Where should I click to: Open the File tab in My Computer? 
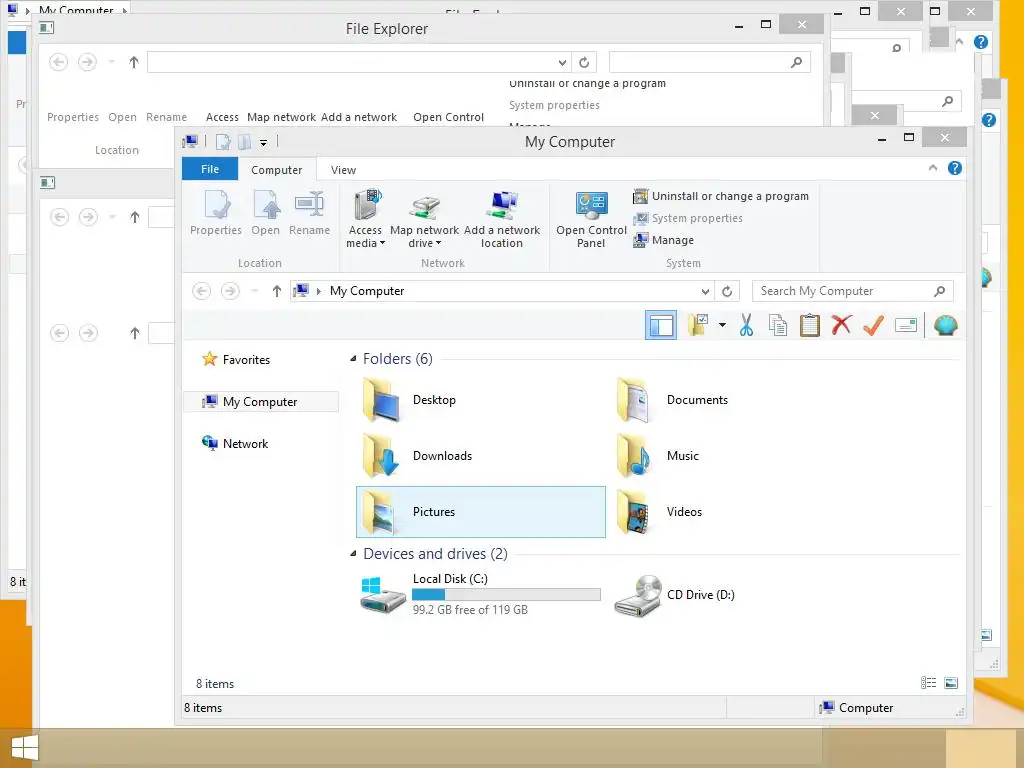click(210, 169)
